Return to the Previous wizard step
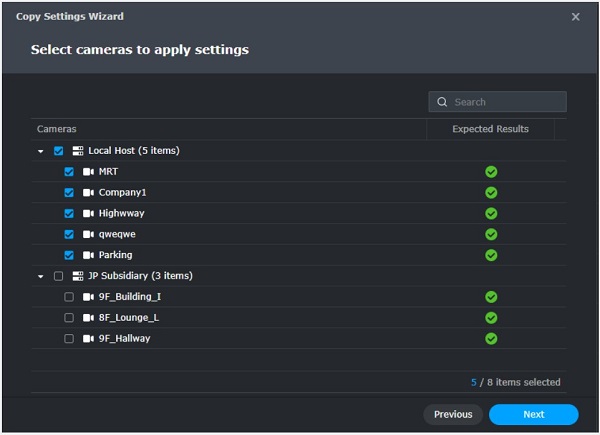The width and height of the screenshot is (600, 435). [453, 414]
